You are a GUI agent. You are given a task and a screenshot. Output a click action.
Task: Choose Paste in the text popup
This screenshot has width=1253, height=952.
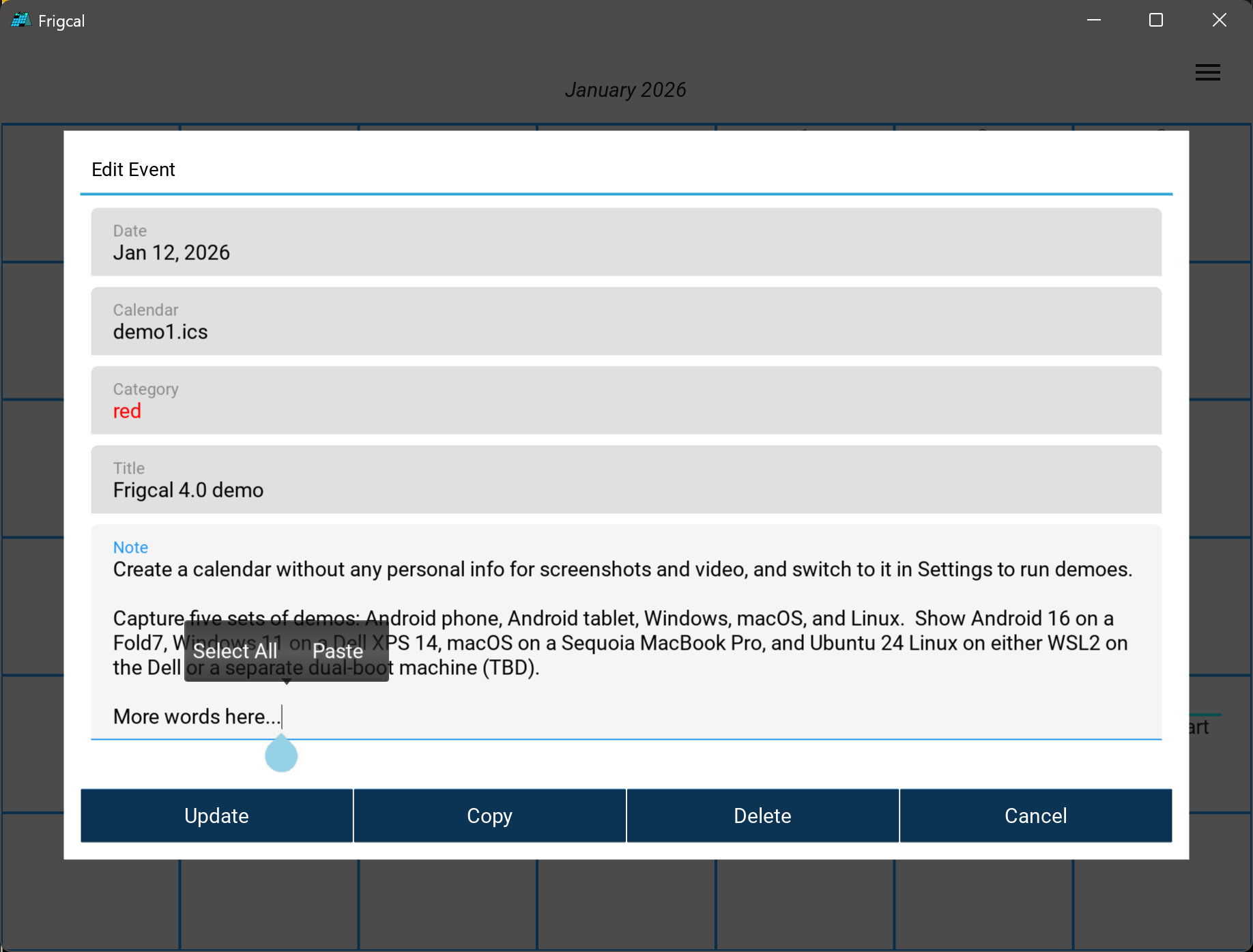pyautogui.click(x=338, y=651)
